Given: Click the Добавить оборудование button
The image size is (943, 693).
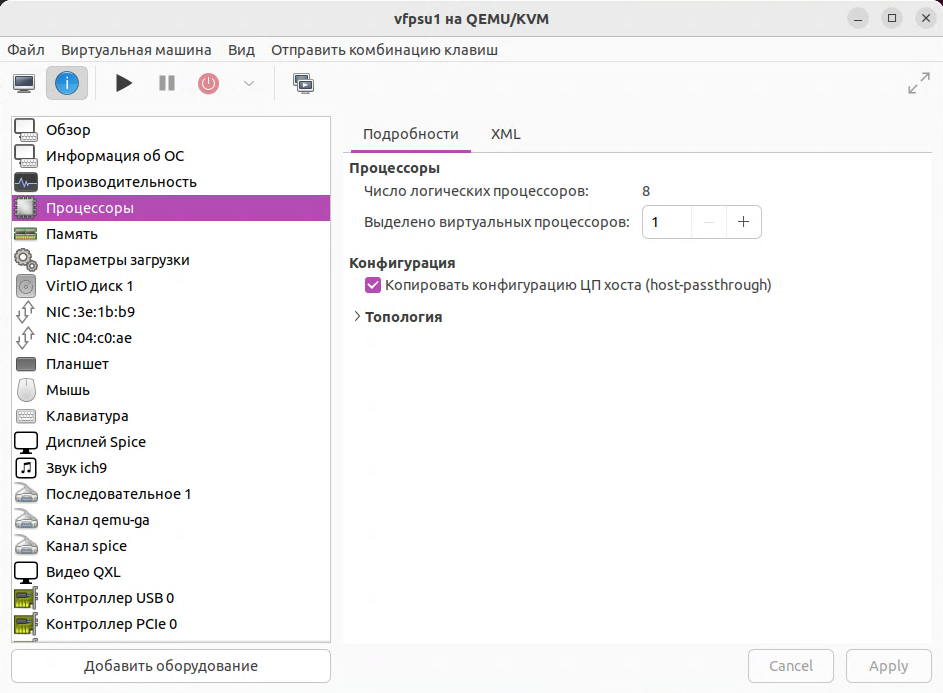Looking at the screenshot, I should coord(171,666).
